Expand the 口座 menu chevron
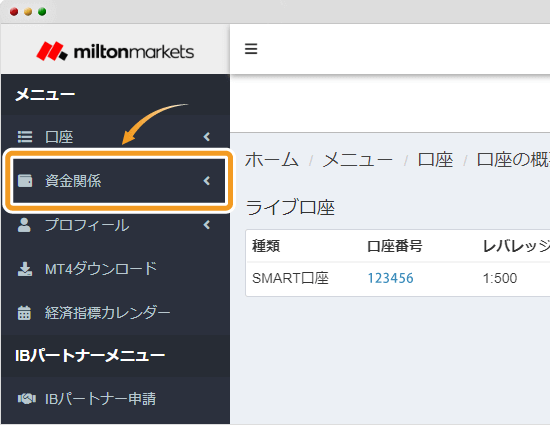The image size is (550, 425). tap(207, 137)
